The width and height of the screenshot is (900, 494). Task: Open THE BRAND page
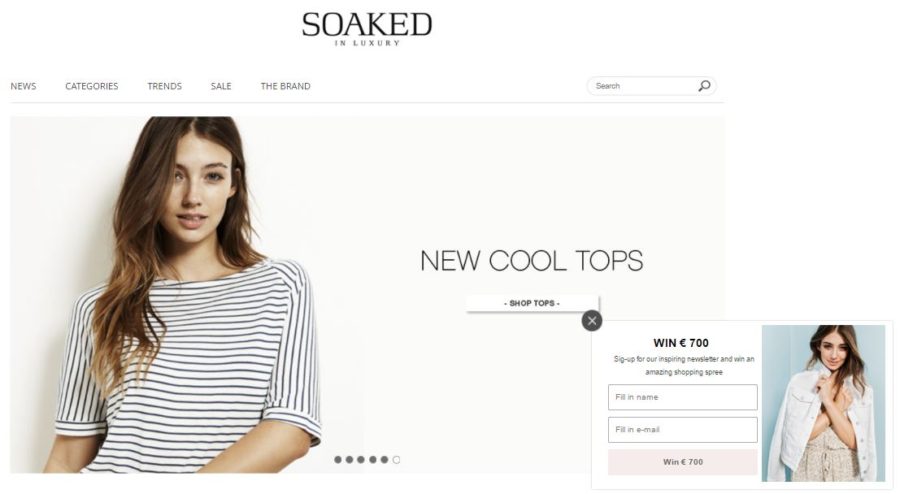[285, 86]
